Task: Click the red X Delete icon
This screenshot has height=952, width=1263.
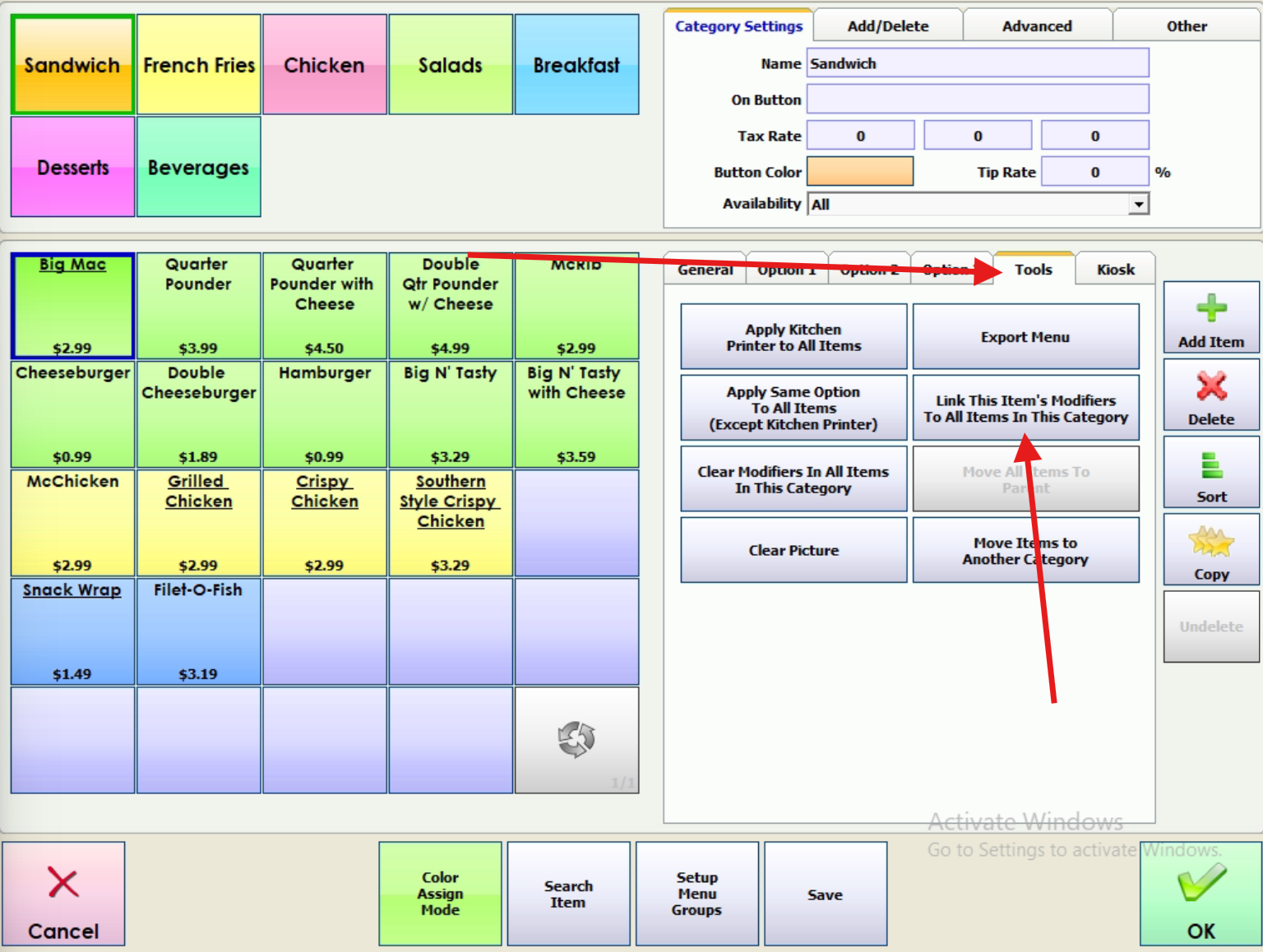Action: click(x=1211, y=395)
